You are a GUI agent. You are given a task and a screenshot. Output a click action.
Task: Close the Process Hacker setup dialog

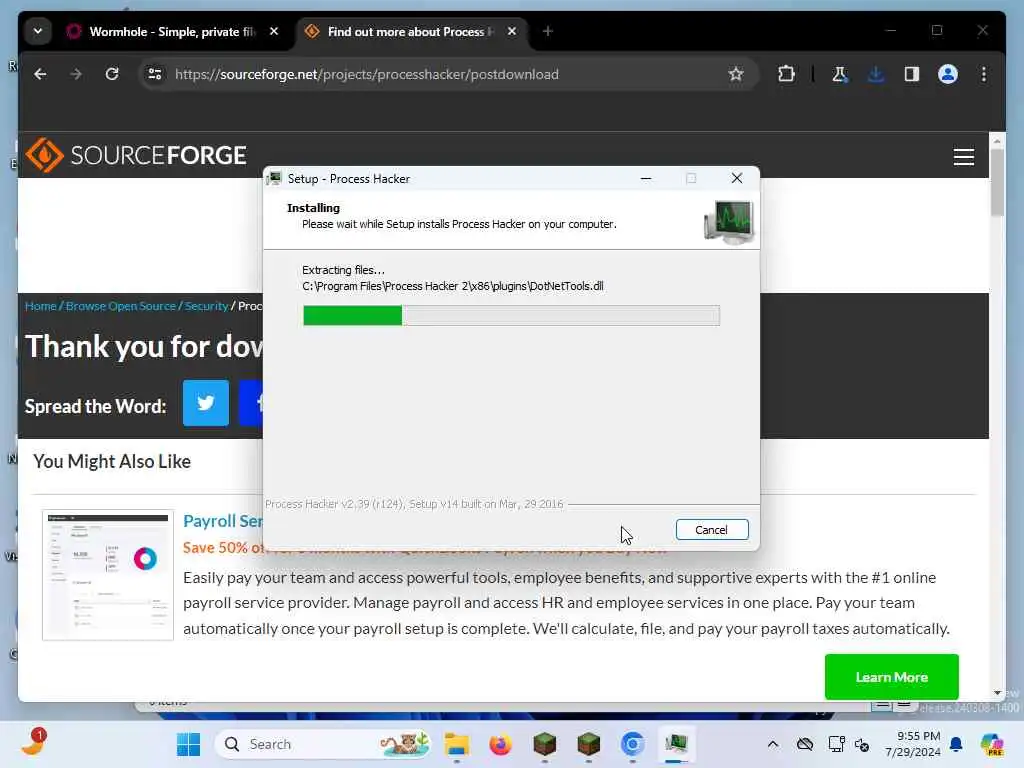point(737,178)
